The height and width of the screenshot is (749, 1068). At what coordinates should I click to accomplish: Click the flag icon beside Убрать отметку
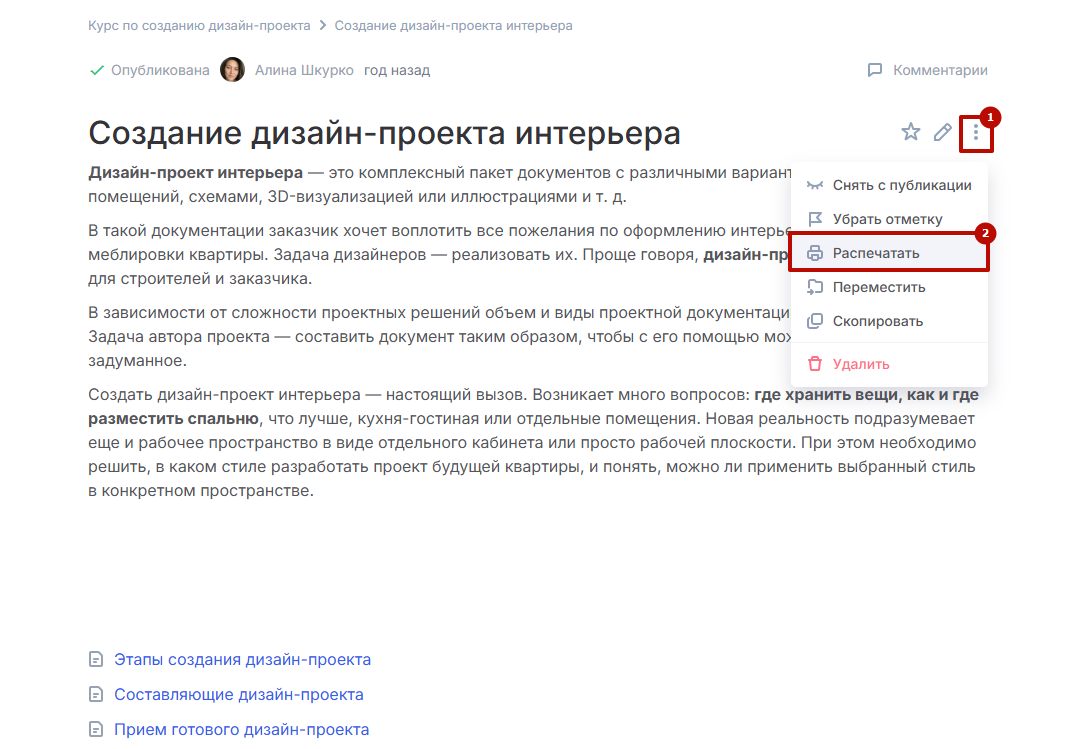click(x=815, y=219)
